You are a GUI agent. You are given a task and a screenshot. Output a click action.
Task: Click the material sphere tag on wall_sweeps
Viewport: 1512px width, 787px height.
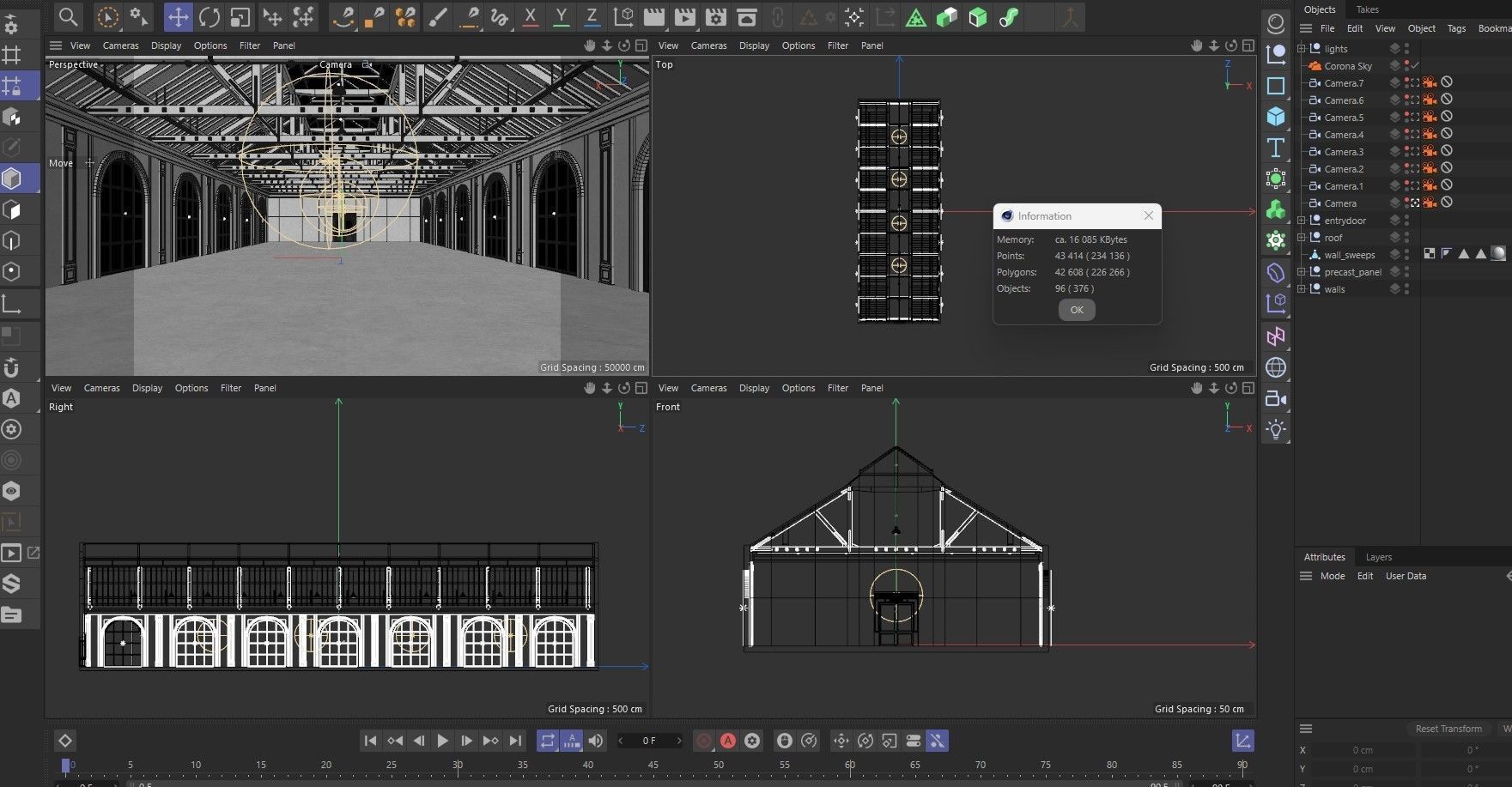pyautogui.click(x=1498, y=253)
